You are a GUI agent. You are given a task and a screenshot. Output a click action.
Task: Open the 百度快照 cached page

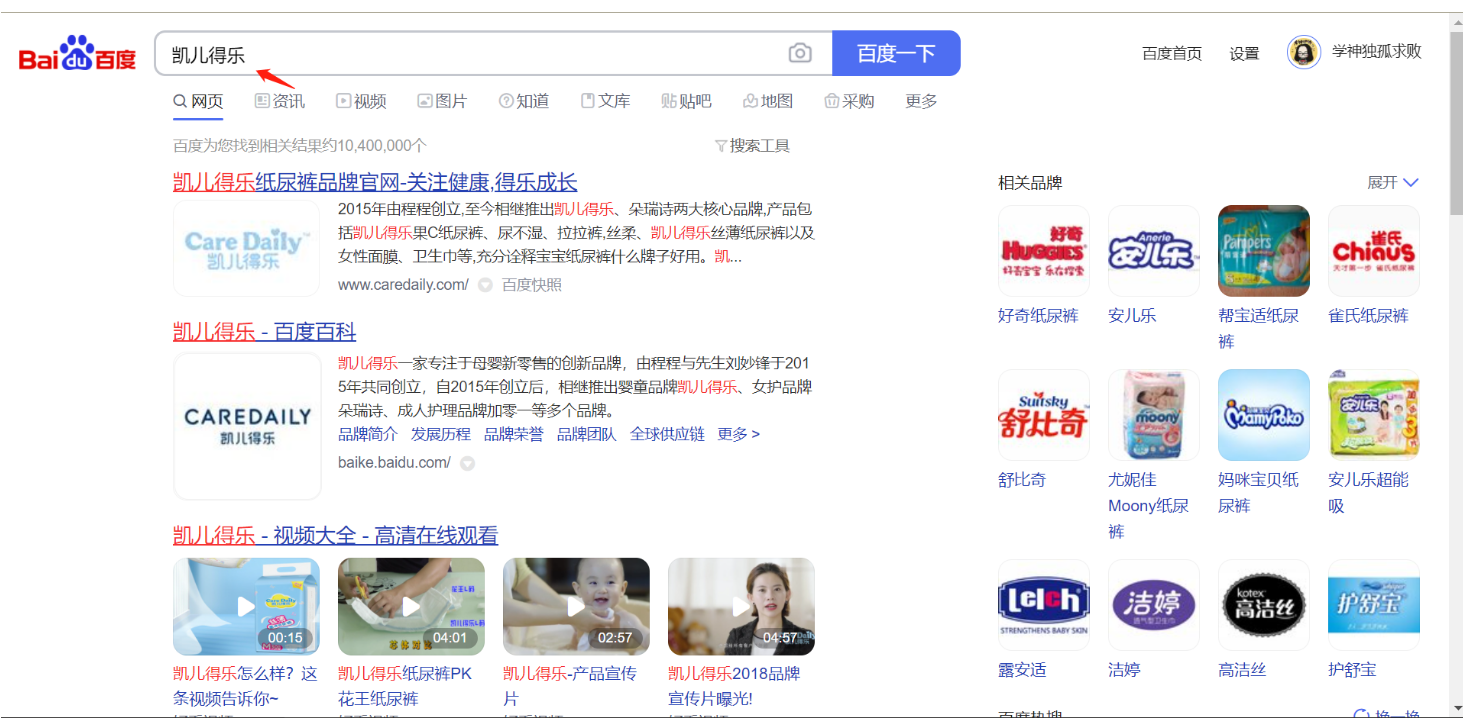[x=532, y=285]
